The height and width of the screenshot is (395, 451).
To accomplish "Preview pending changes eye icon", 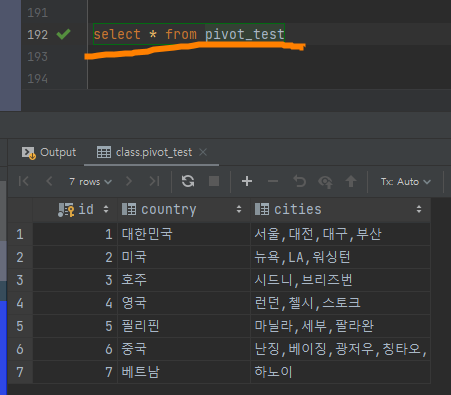I will (x=325, y=182).
